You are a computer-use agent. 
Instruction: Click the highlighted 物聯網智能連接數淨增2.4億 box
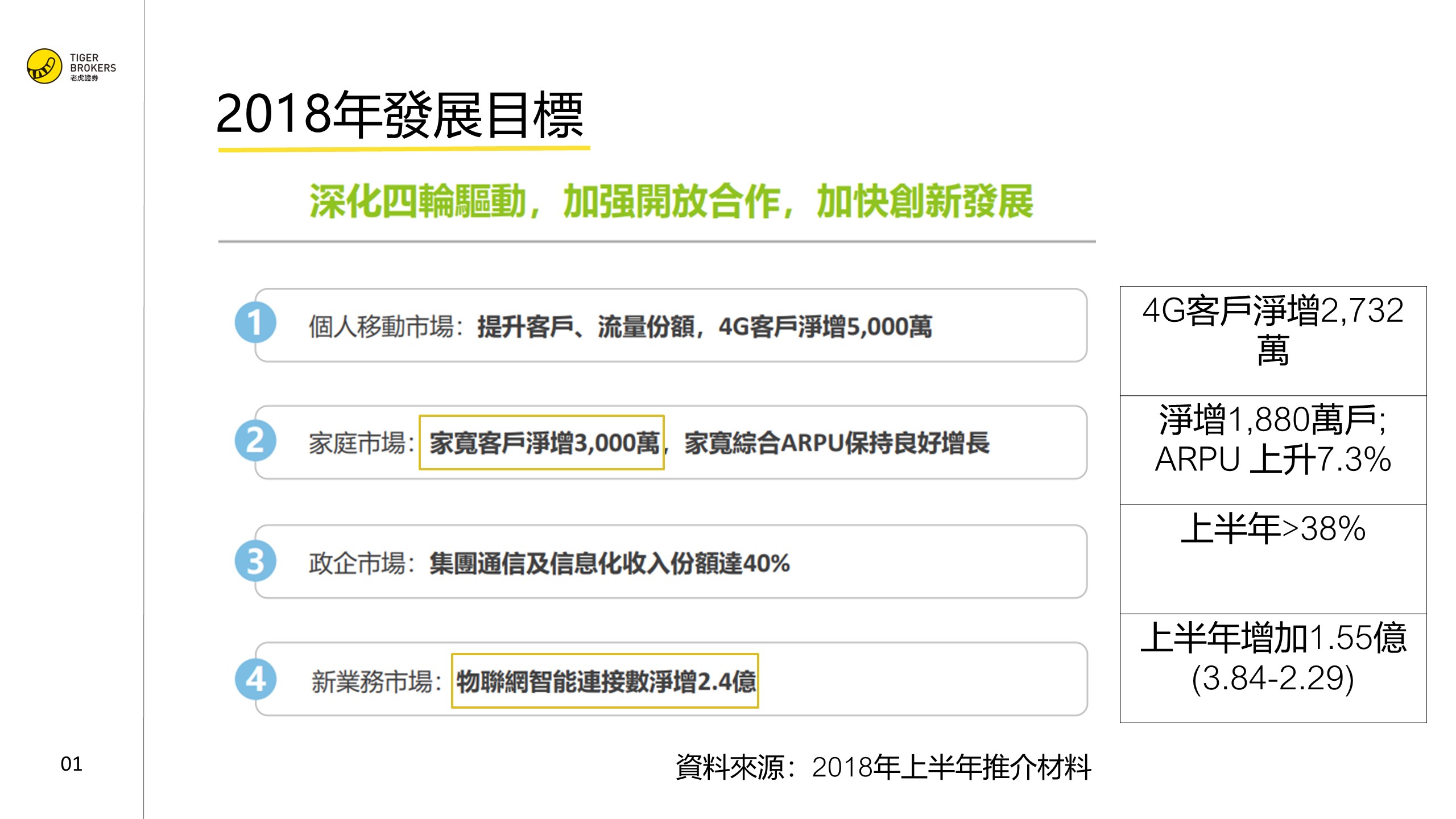[605, 681]
